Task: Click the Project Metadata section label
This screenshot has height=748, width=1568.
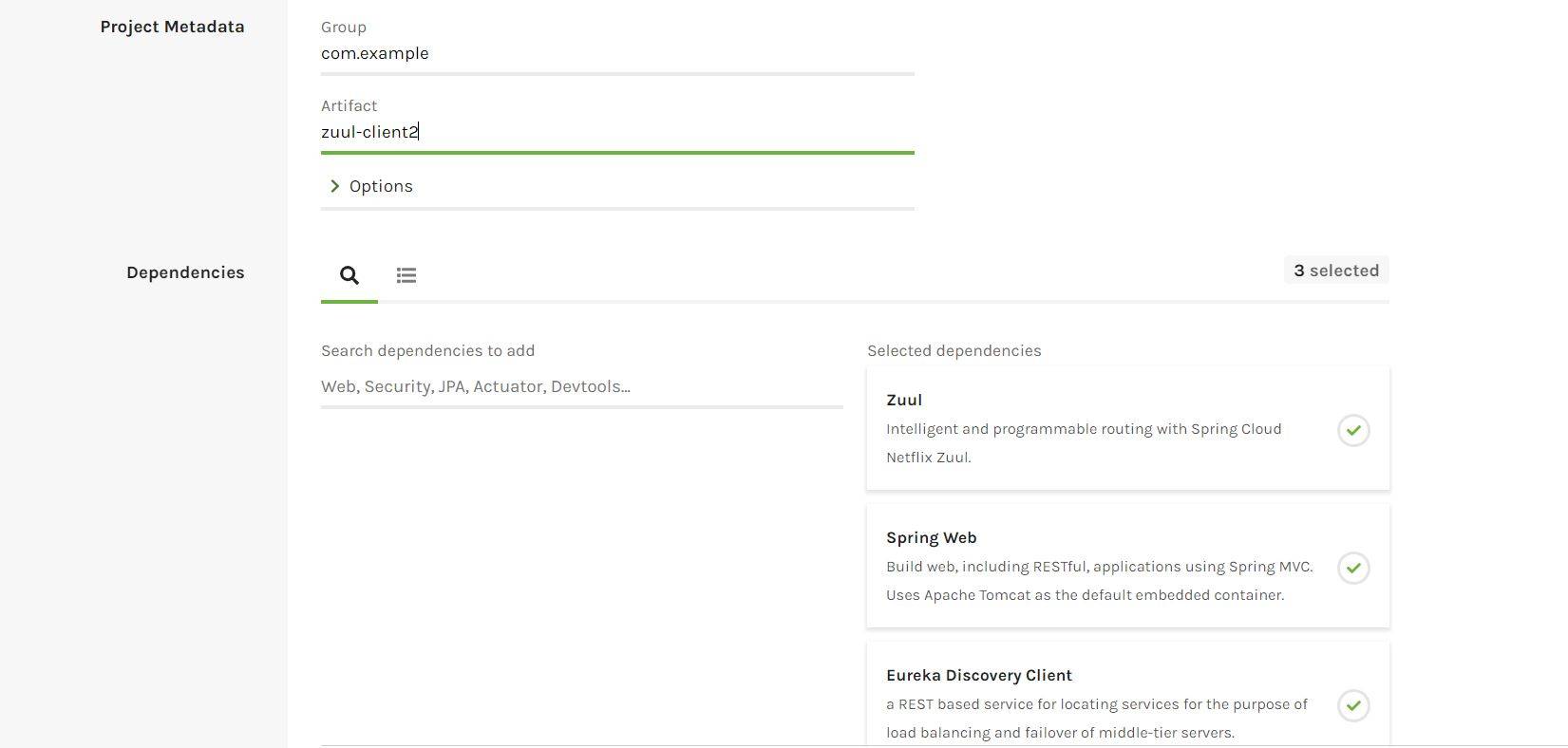Action: point(172,27)
